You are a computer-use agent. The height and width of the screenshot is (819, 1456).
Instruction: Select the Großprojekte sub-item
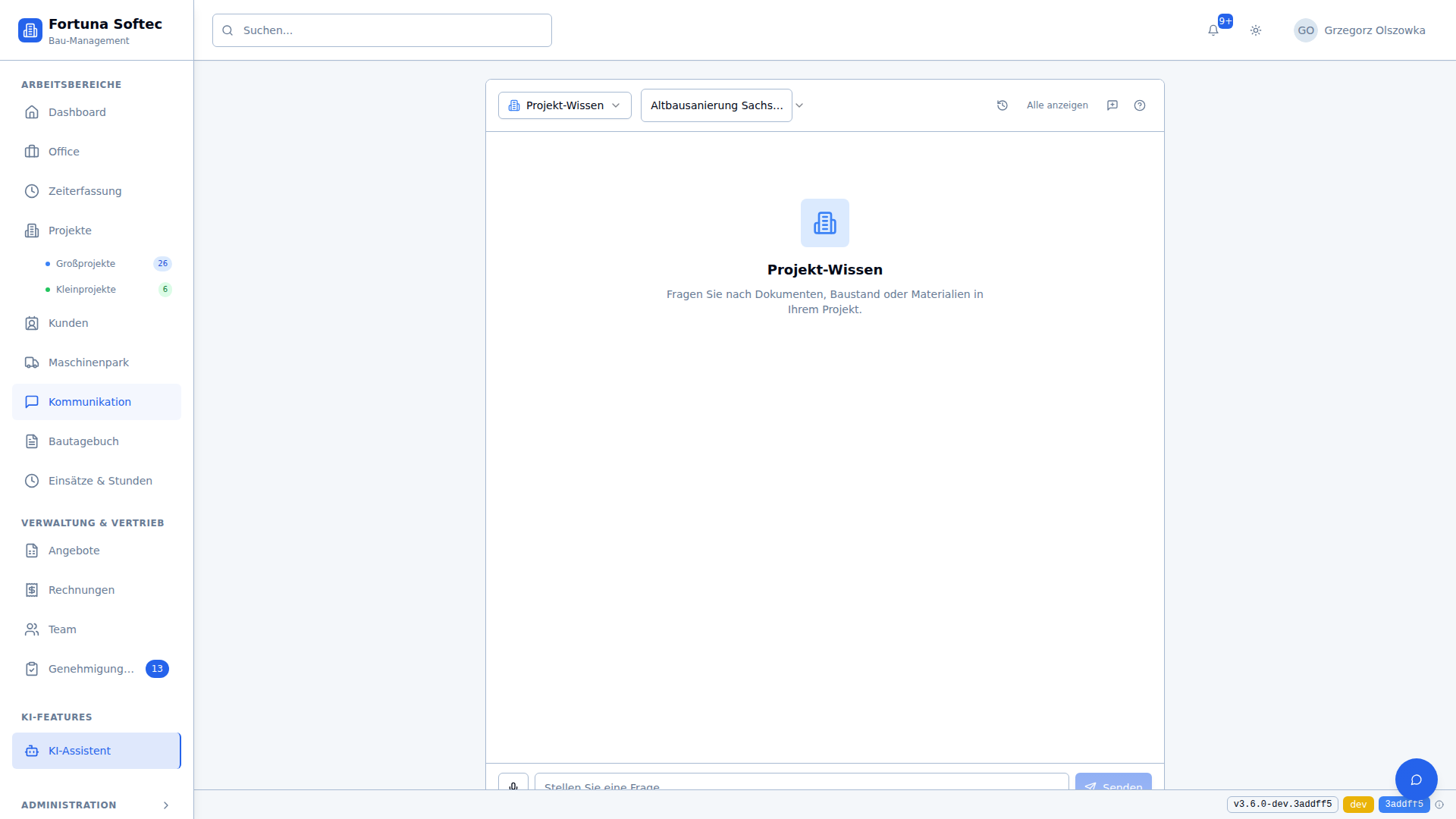pyautogui.click(x=86, y=264)
